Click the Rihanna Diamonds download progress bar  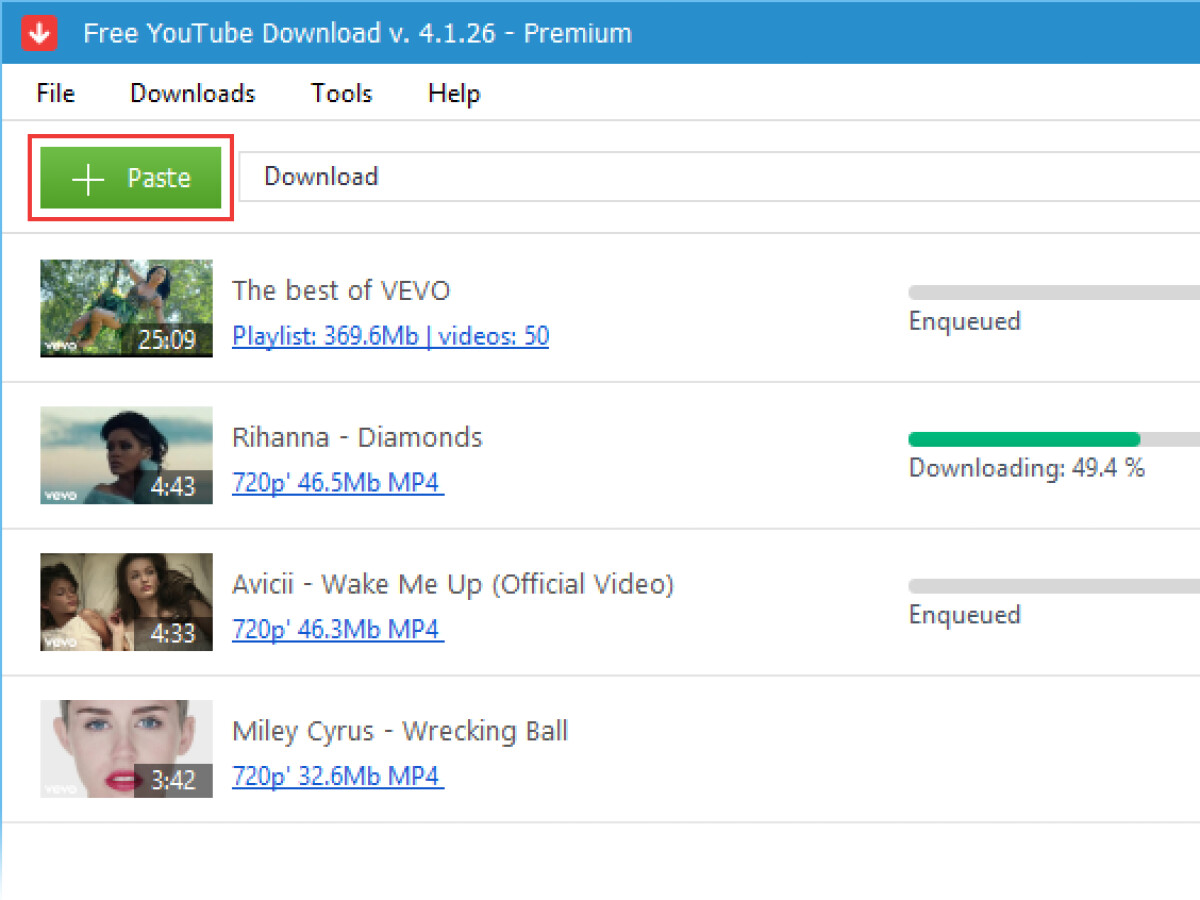tap(1054, 439)
